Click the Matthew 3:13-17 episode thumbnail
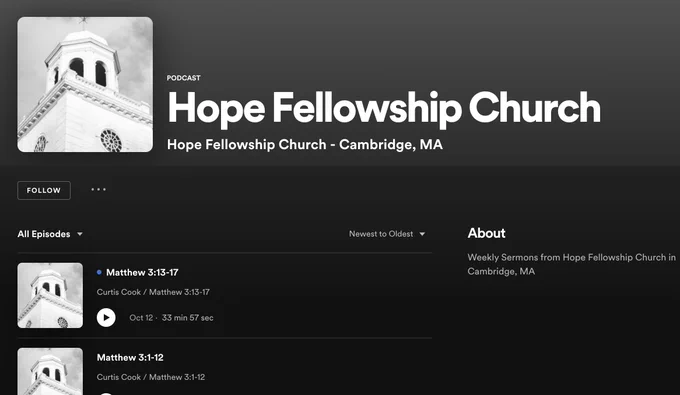Screen dimensions: 680x395 [x=50, y=295]
